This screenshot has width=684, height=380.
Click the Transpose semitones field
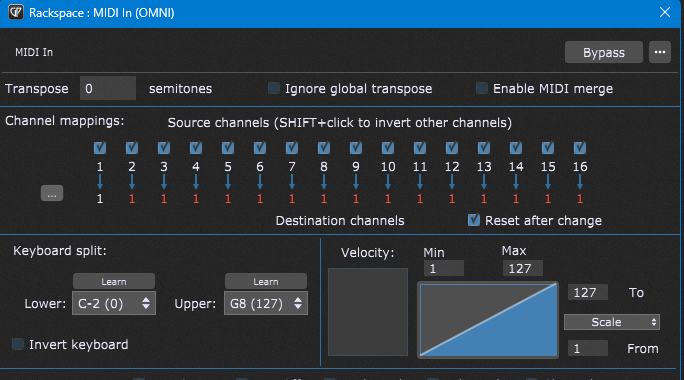(108, 89)
